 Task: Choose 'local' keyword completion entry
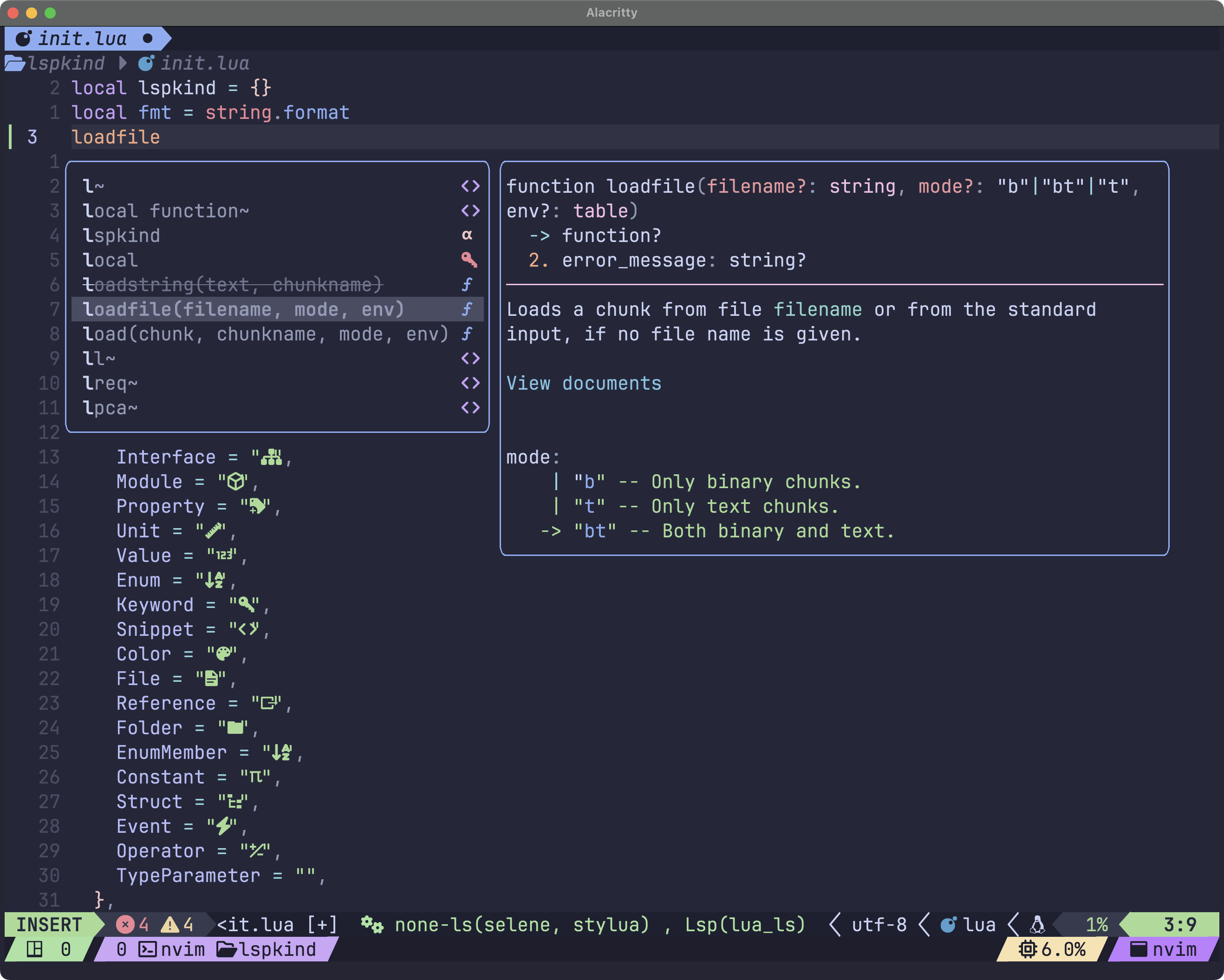278,260
